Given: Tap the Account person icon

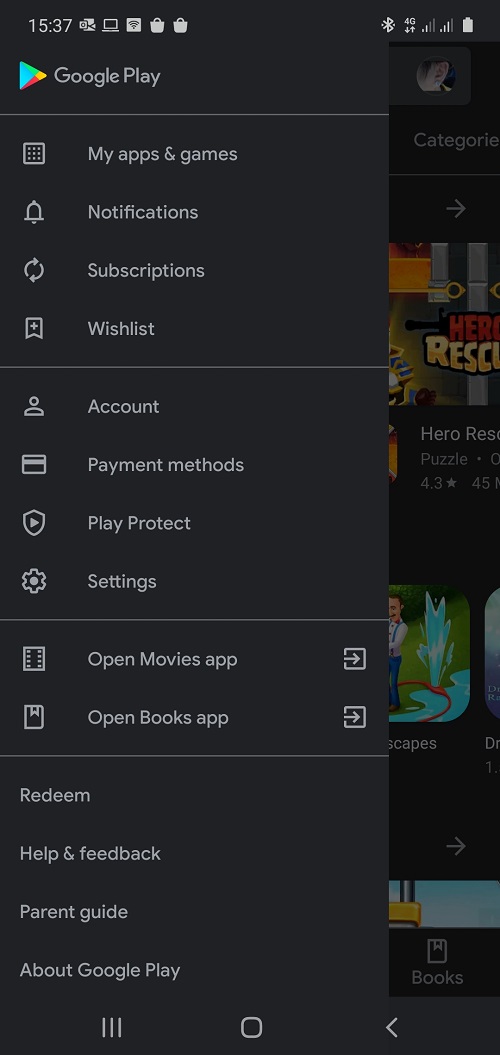Looking at the screenshot, I should click(34, 406).
